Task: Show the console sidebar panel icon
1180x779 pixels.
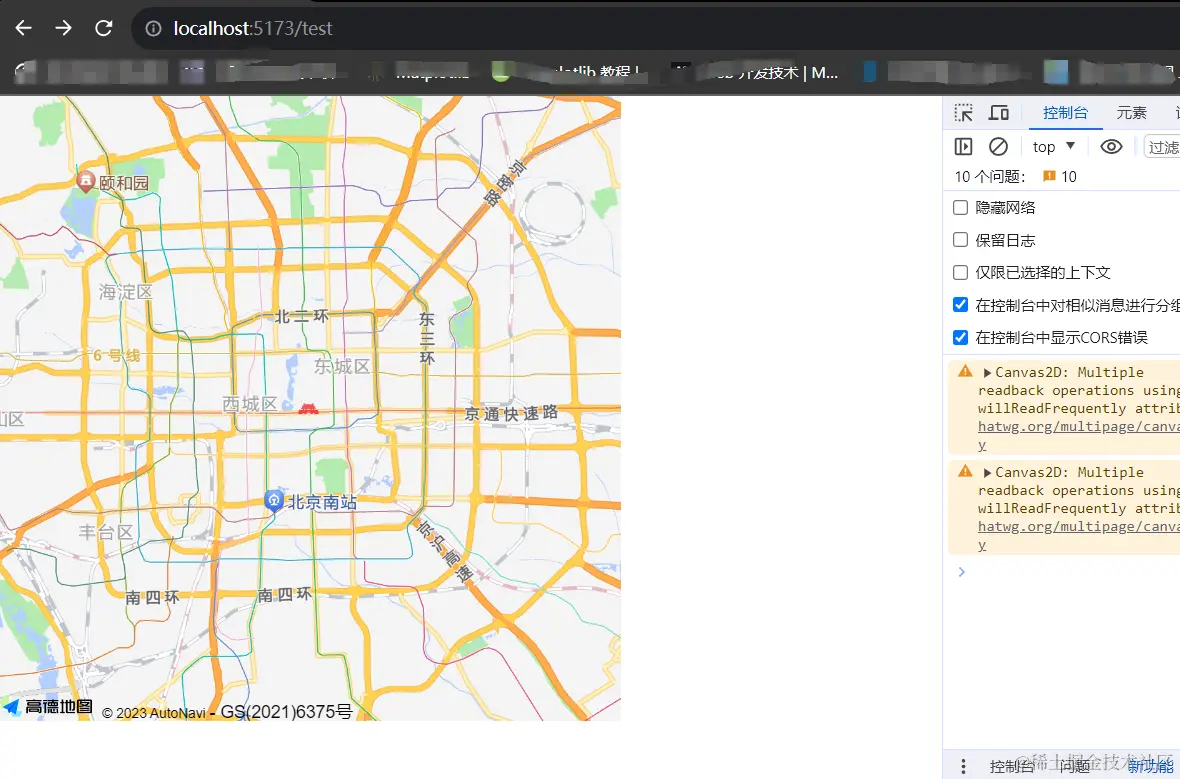Action: (x=963, y=147)
